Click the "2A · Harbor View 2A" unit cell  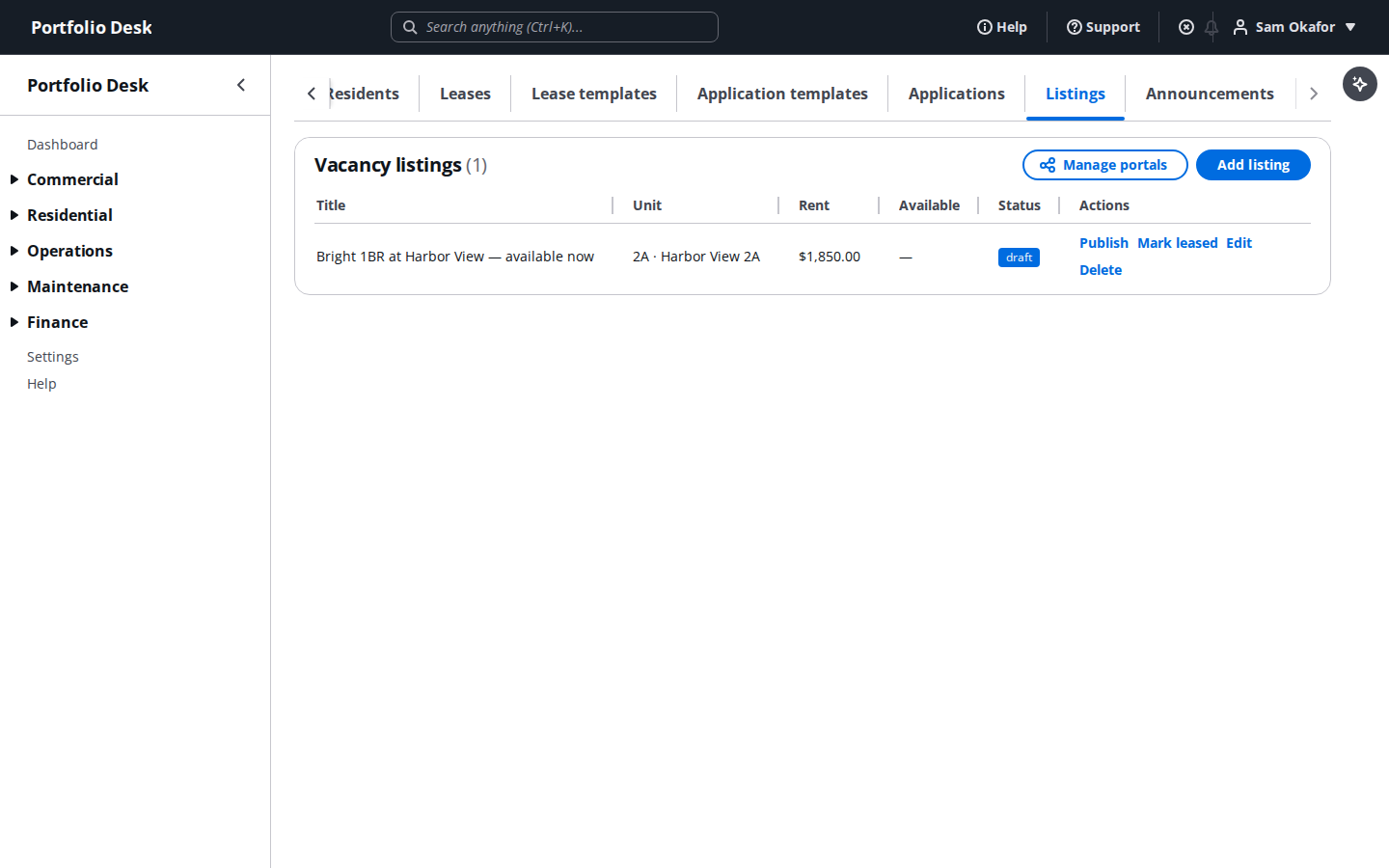[x=696, y=257]
